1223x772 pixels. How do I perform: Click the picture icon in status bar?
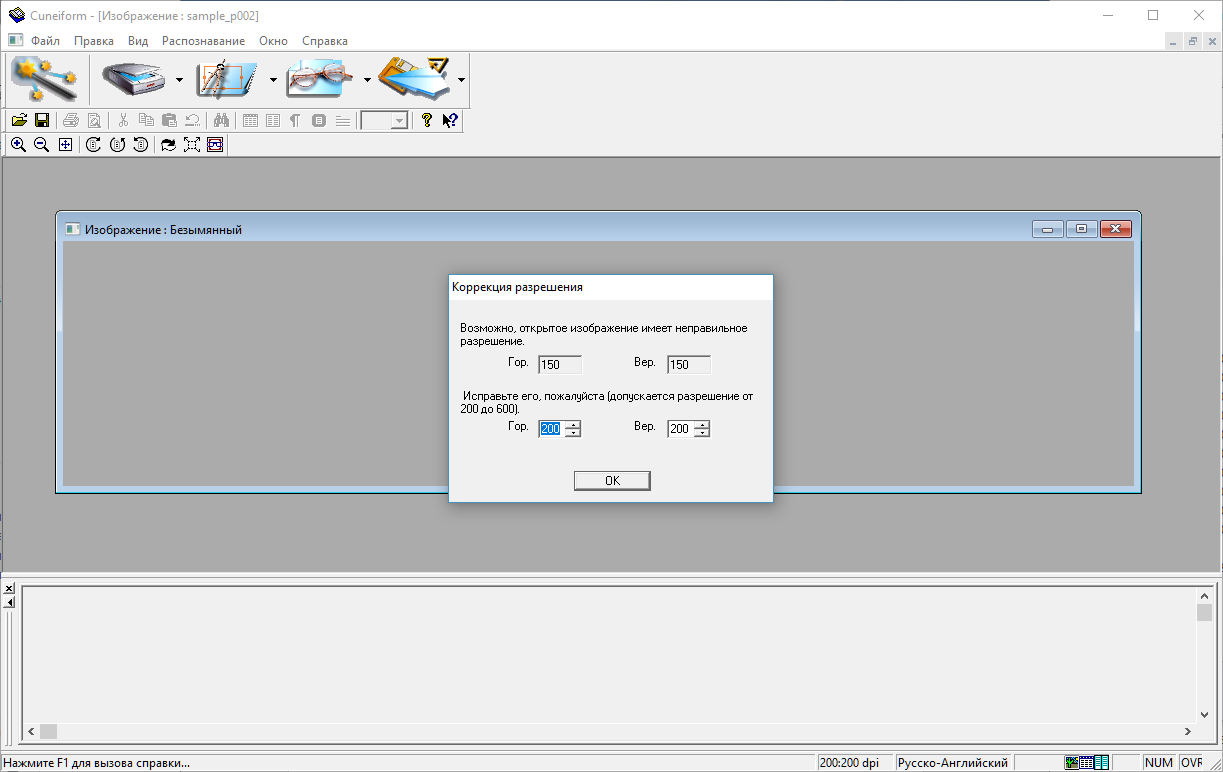pyautogui.click(x=1072, y=763)
